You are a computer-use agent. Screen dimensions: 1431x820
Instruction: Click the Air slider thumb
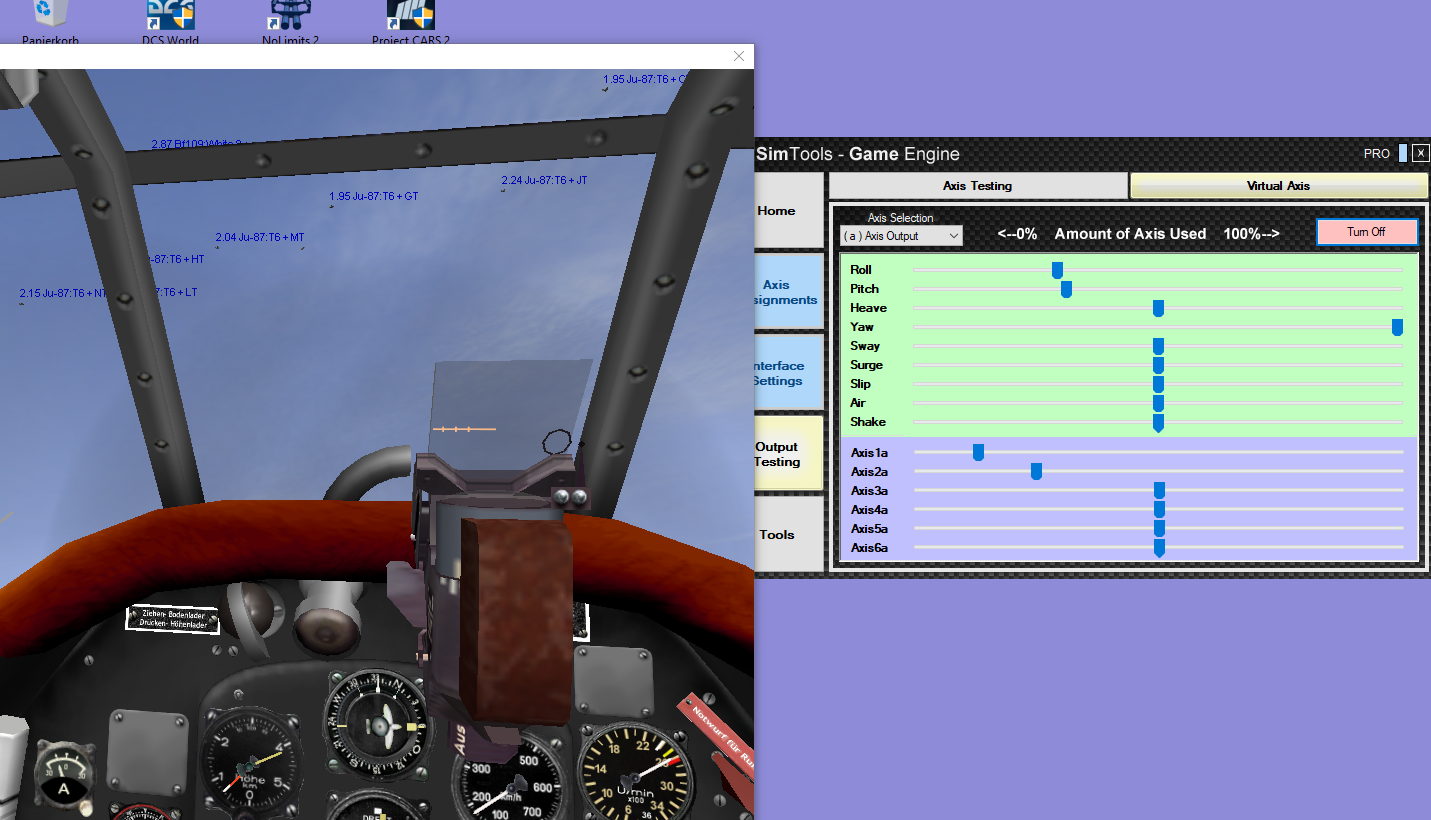point(1158,403)
